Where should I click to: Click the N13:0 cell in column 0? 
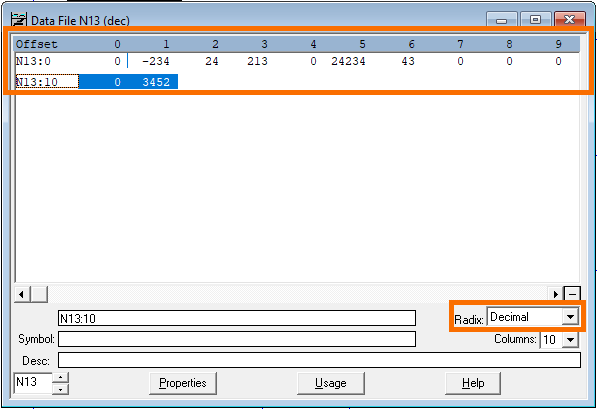117,61
